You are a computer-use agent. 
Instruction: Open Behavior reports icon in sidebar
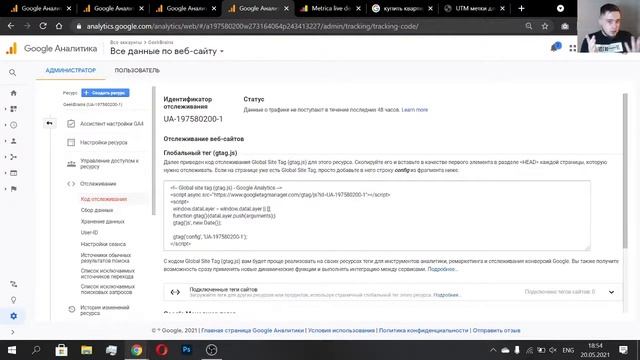[13, 173]
